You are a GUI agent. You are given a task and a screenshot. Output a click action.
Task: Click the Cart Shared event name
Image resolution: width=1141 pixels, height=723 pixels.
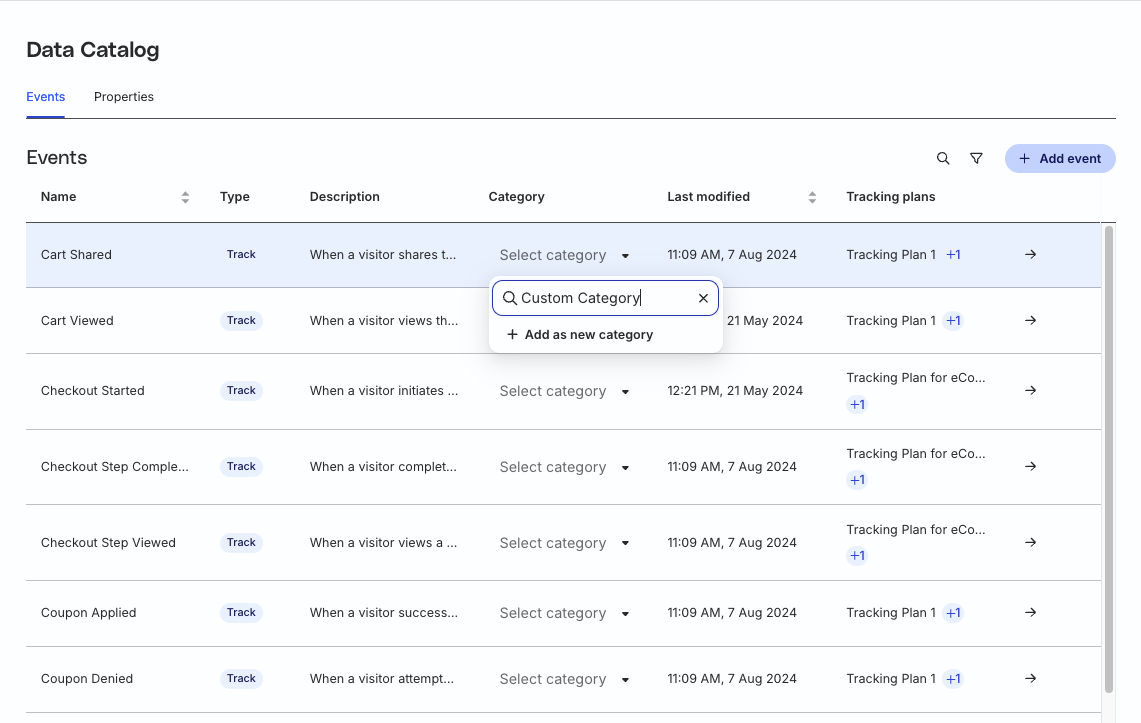pos(76,255)
